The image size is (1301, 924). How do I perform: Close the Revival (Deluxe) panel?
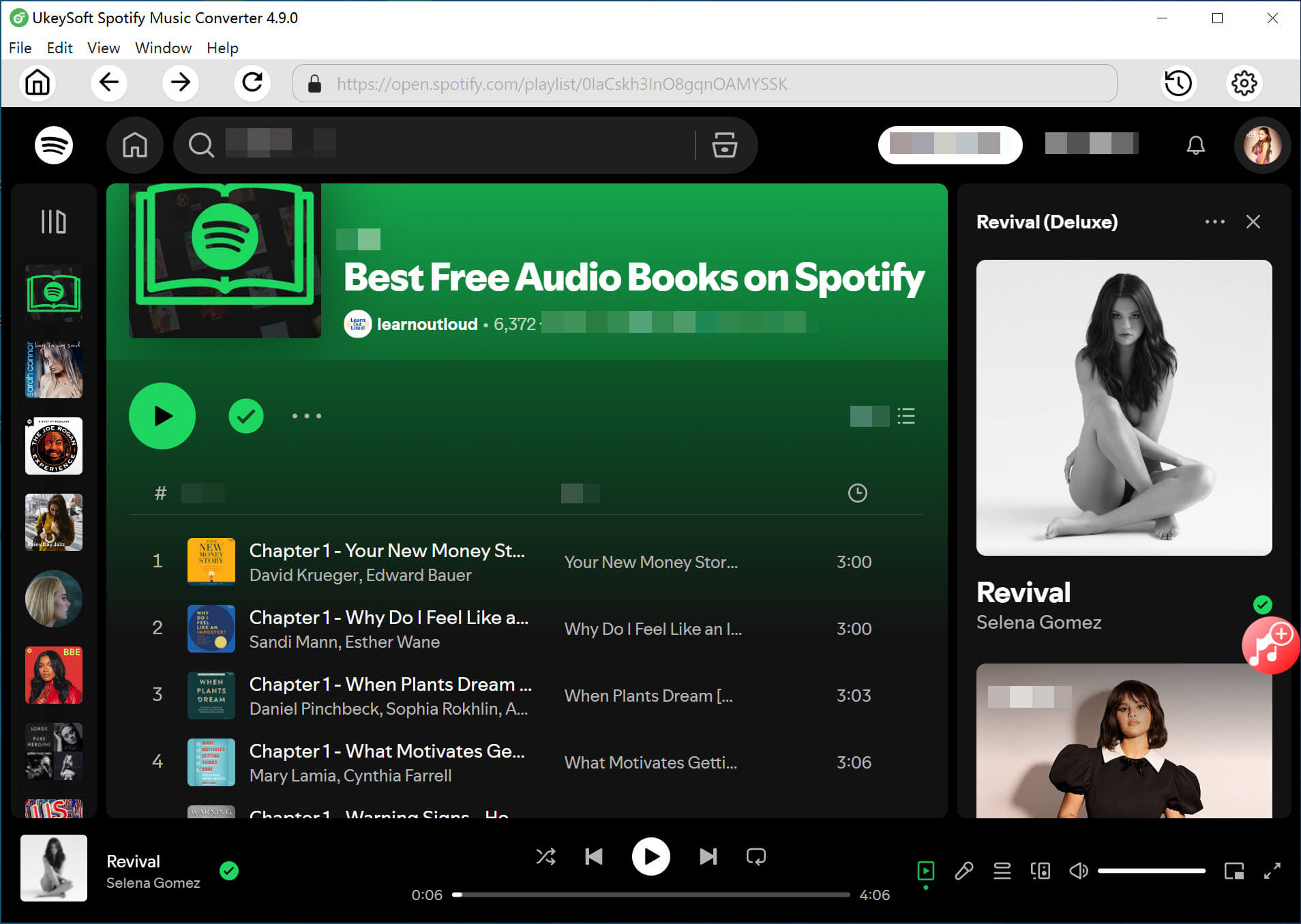point(1253,222)
